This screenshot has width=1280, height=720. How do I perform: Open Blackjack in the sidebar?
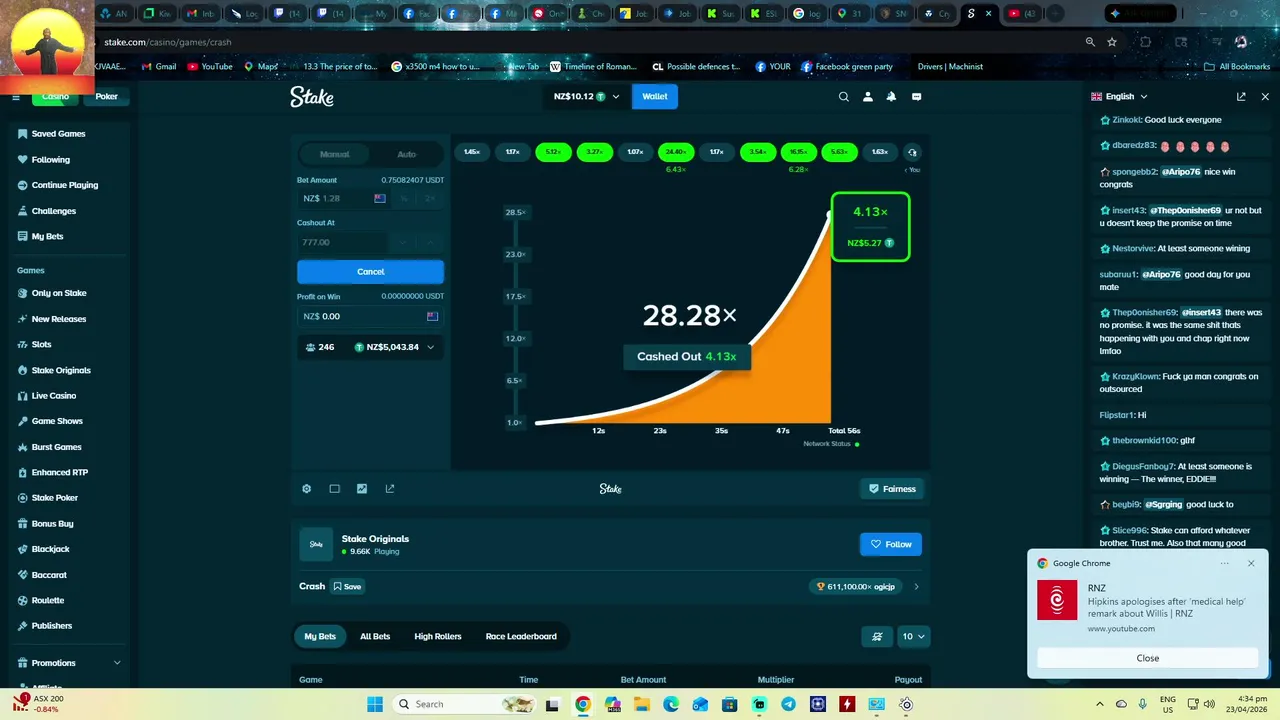click(50, 549)
